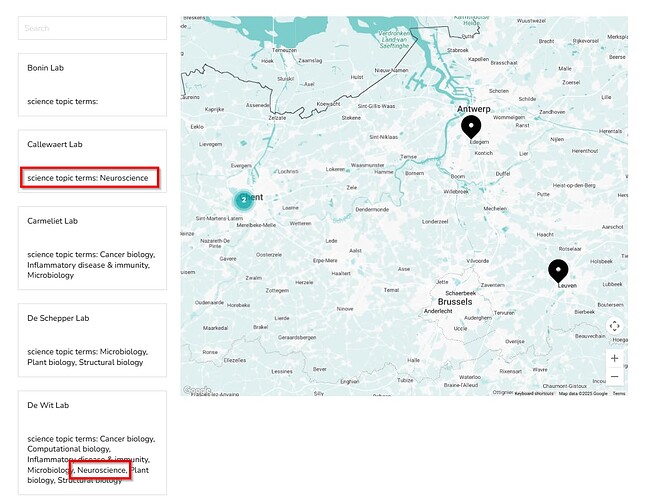Click the Dendermonde label on the map
The width and height of the screenshot is (646, 499).
pyautogui.click(x=372, y=209)
